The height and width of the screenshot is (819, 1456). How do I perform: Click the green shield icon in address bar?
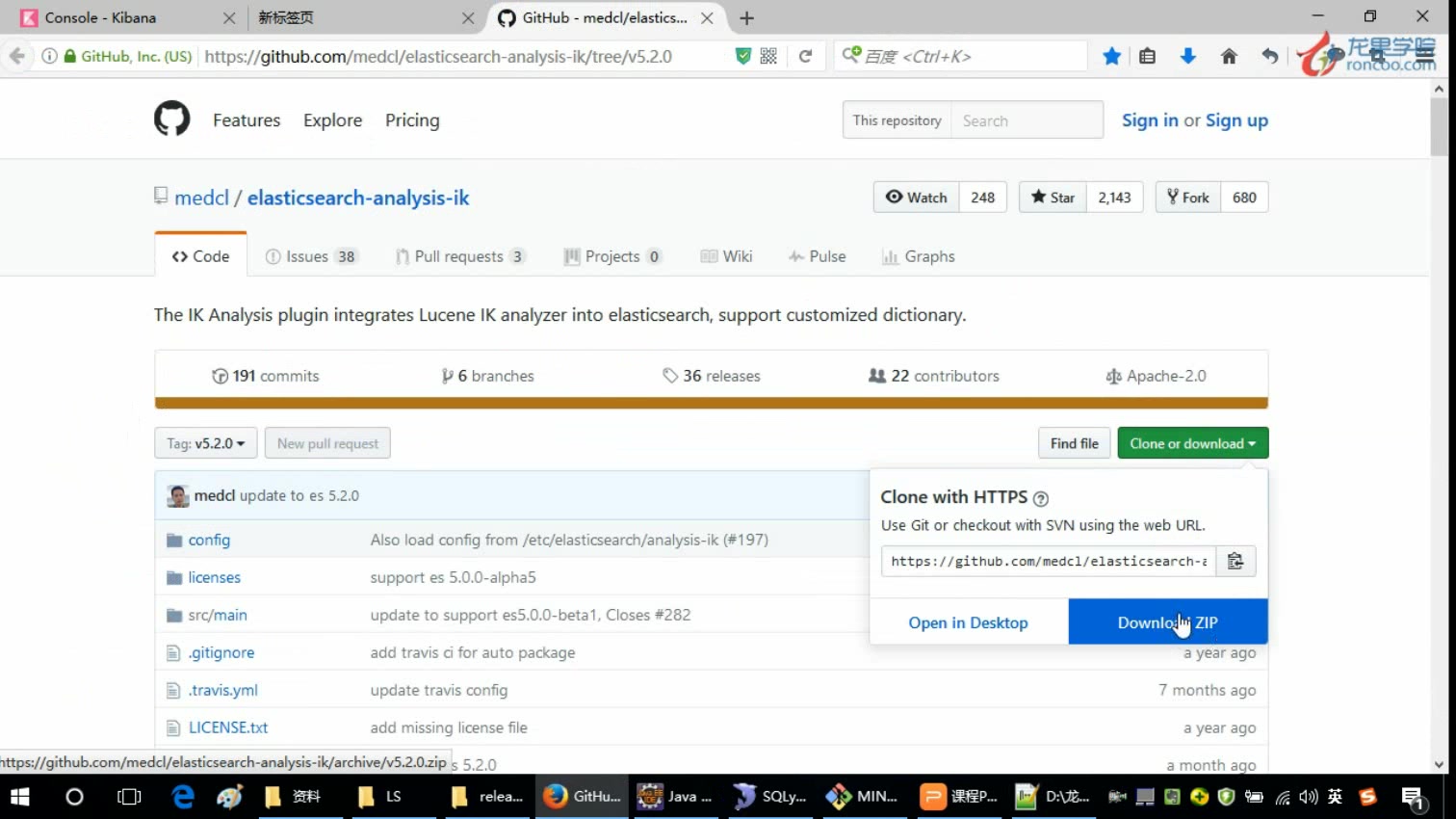tap(742, 56)
